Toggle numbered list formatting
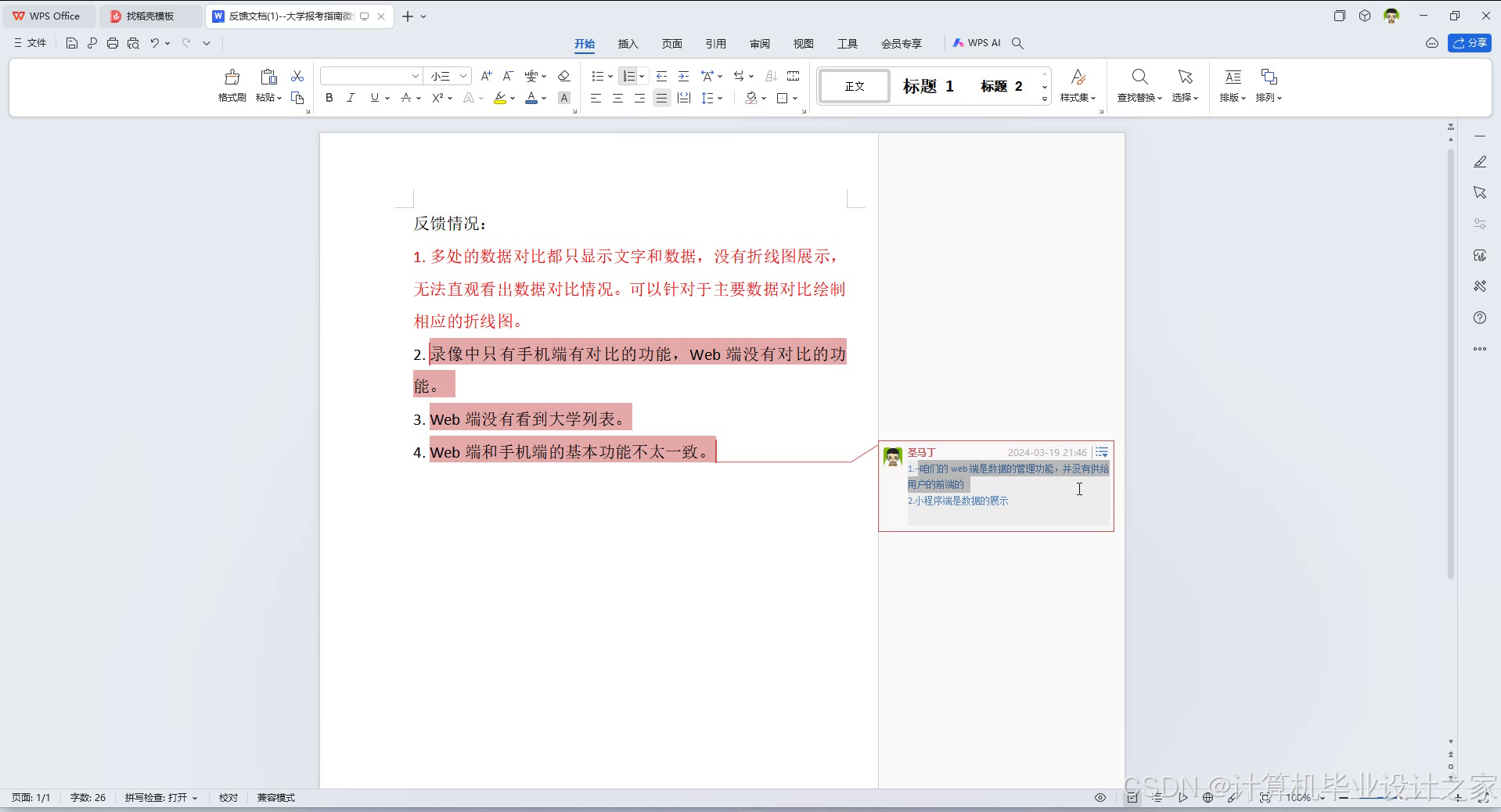1501x812 pixels. (x=629, y=76)
